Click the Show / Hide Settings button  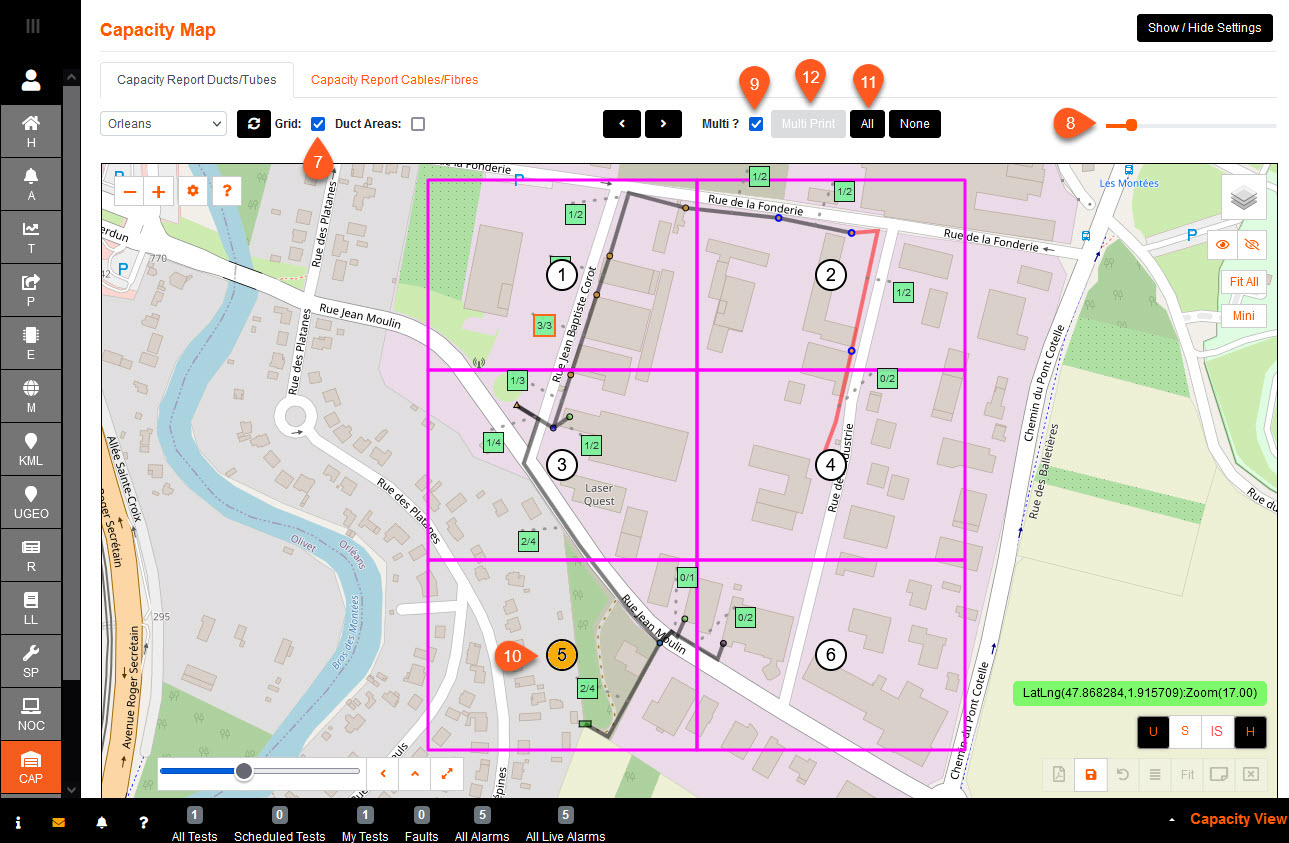coord(1204,28)
